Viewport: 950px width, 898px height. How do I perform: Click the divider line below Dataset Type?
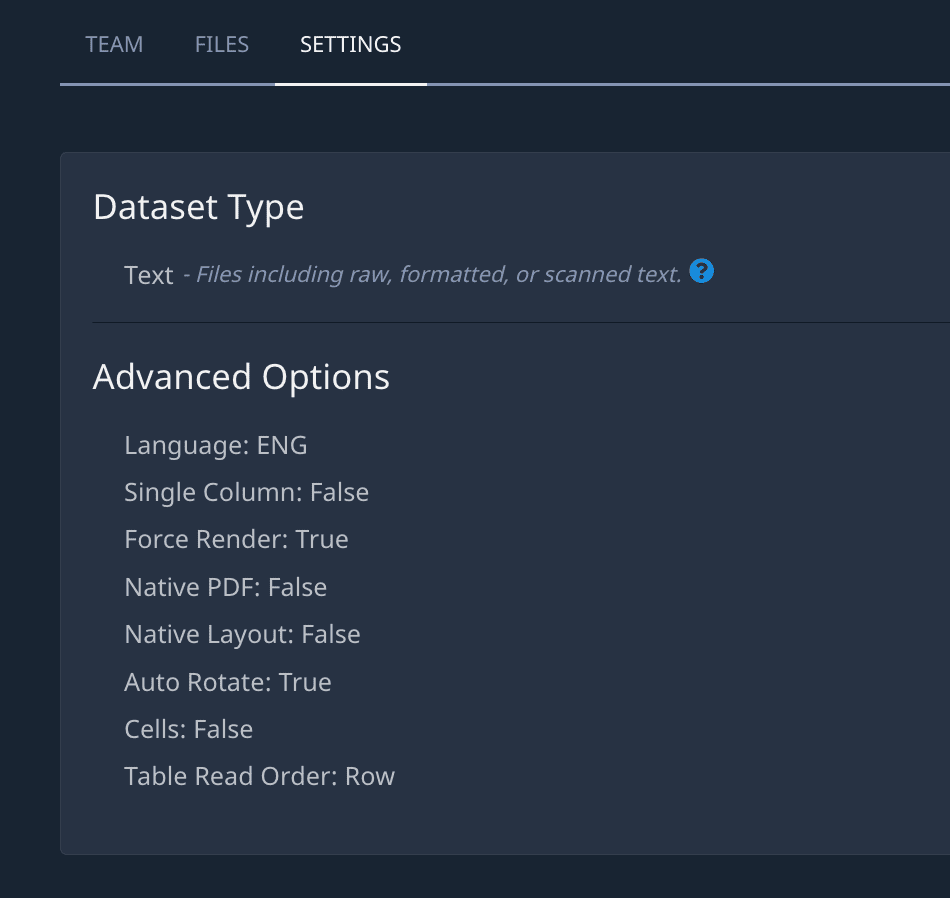click(500, 323)
